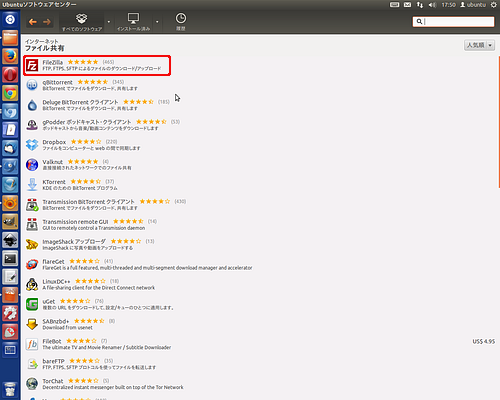Click the bareFTP title text
The width and height of the screenshot is (500, 400).
click(53, 361)
